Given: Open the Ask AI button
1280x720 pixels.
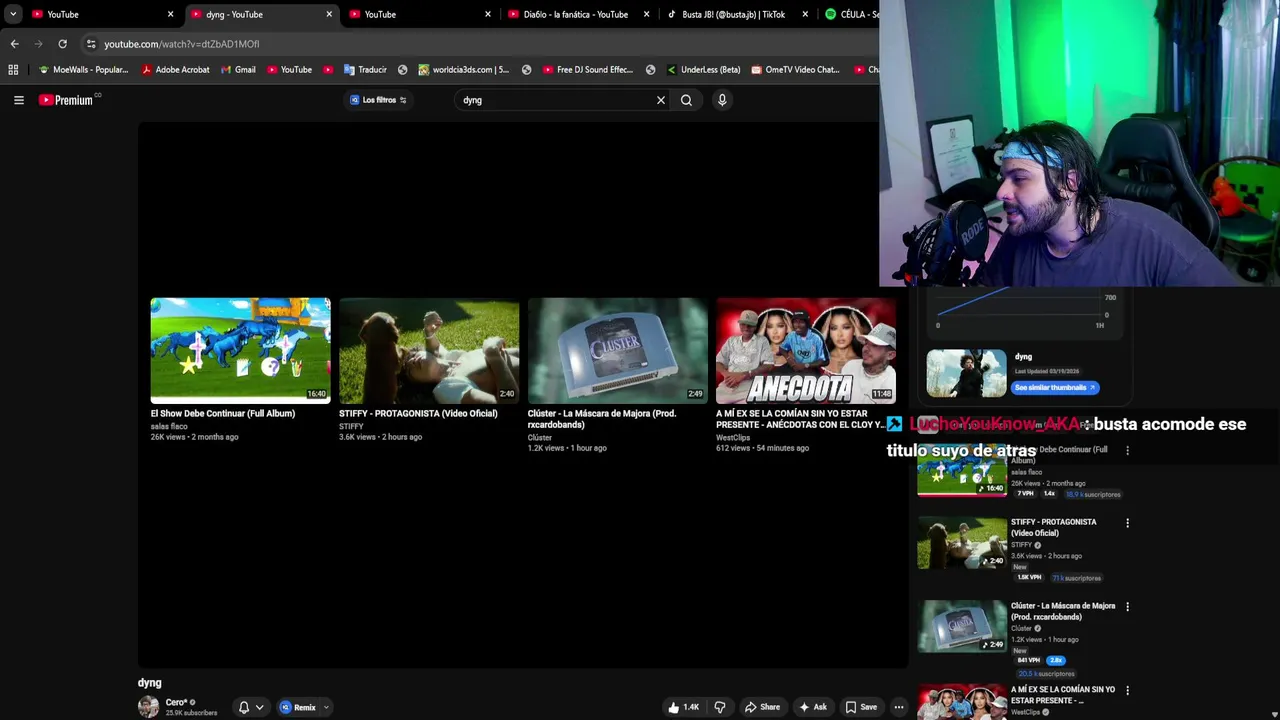Looking at the screenshot, I should point(812,707).
